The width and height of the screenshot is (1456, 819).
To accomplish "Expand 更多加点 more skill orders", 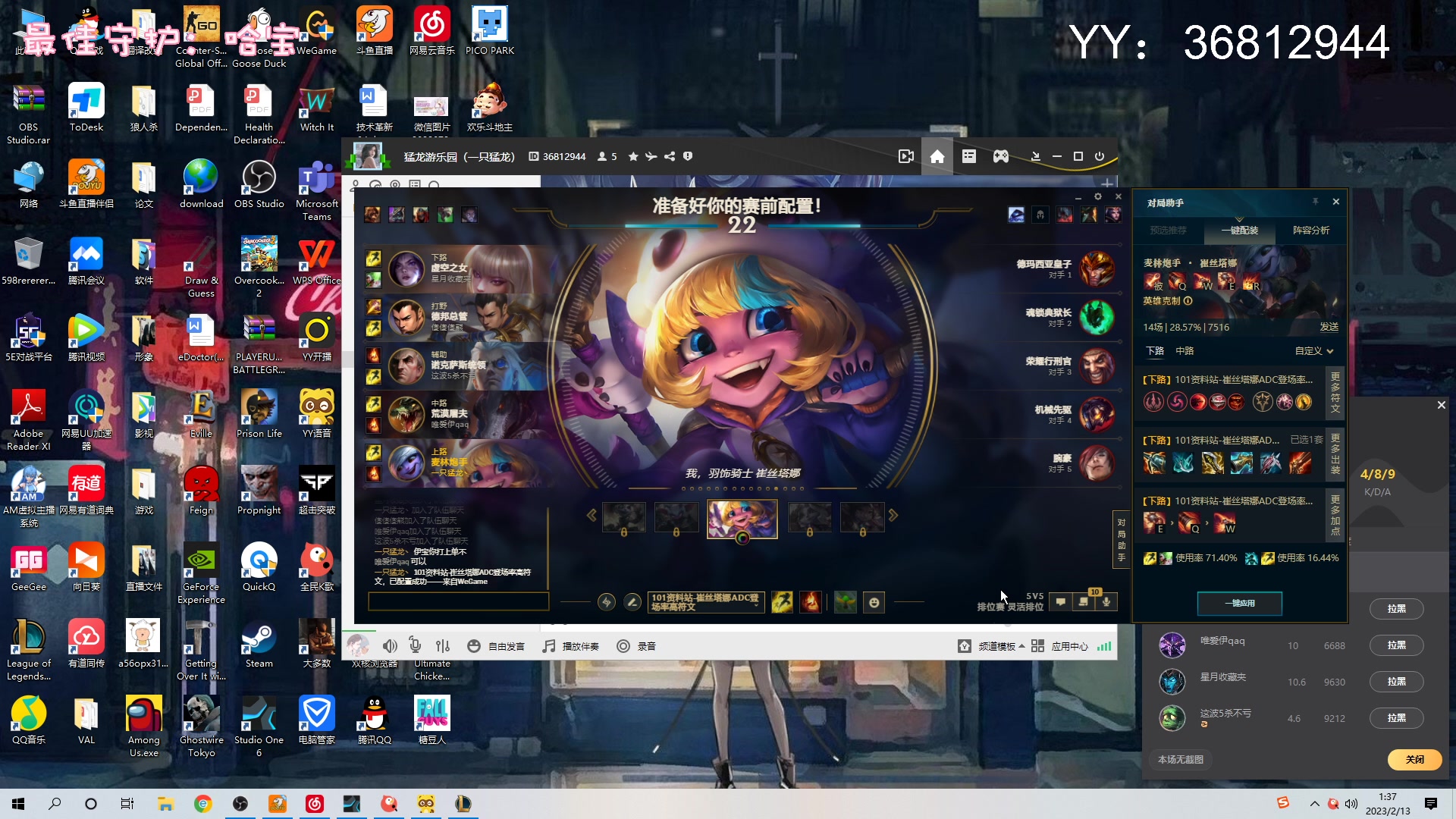I will pyautogui.click(x=1335, y=514).
